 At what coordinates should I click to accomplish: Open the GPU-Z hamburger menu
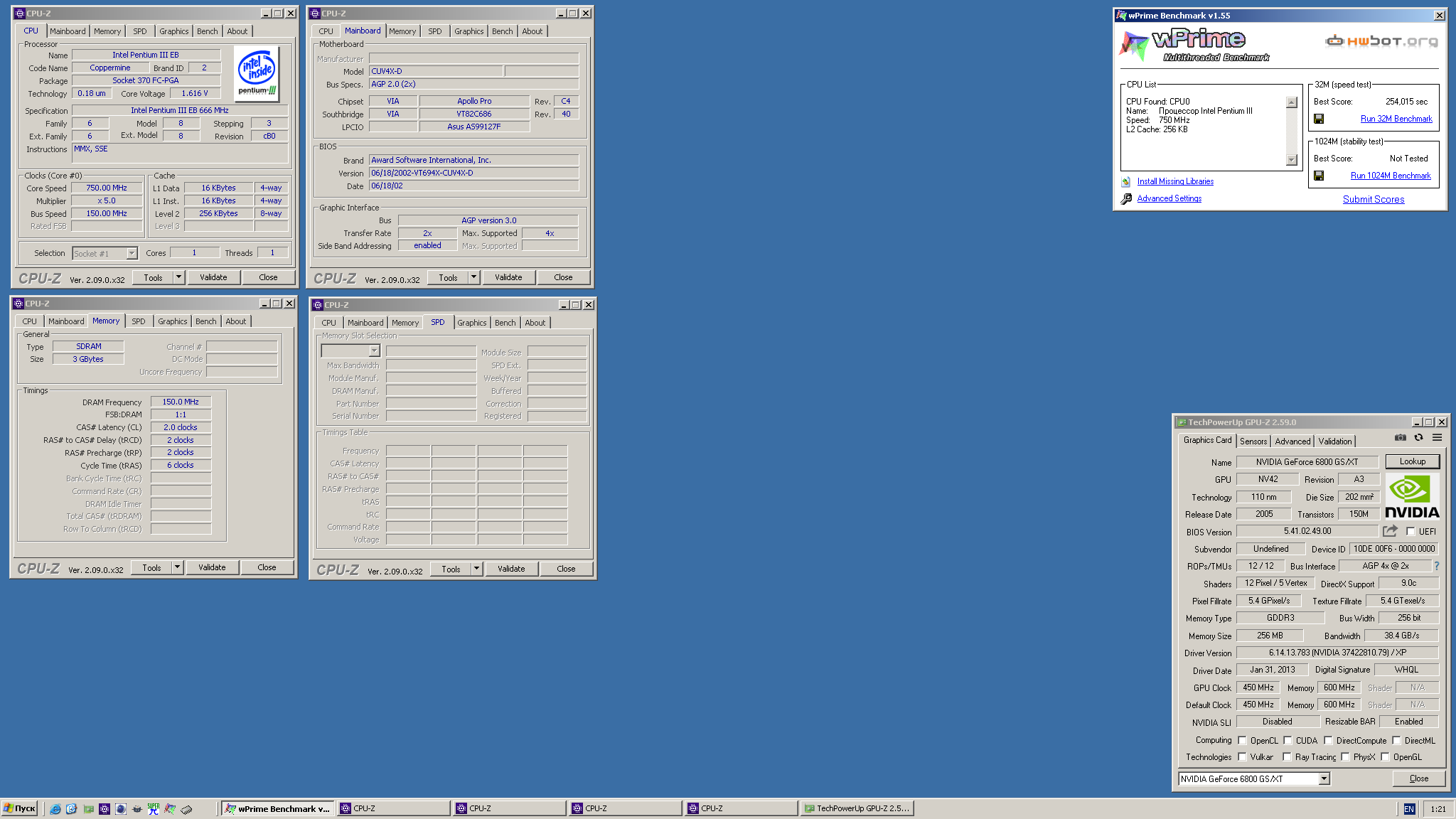[x=1437, y=438]
